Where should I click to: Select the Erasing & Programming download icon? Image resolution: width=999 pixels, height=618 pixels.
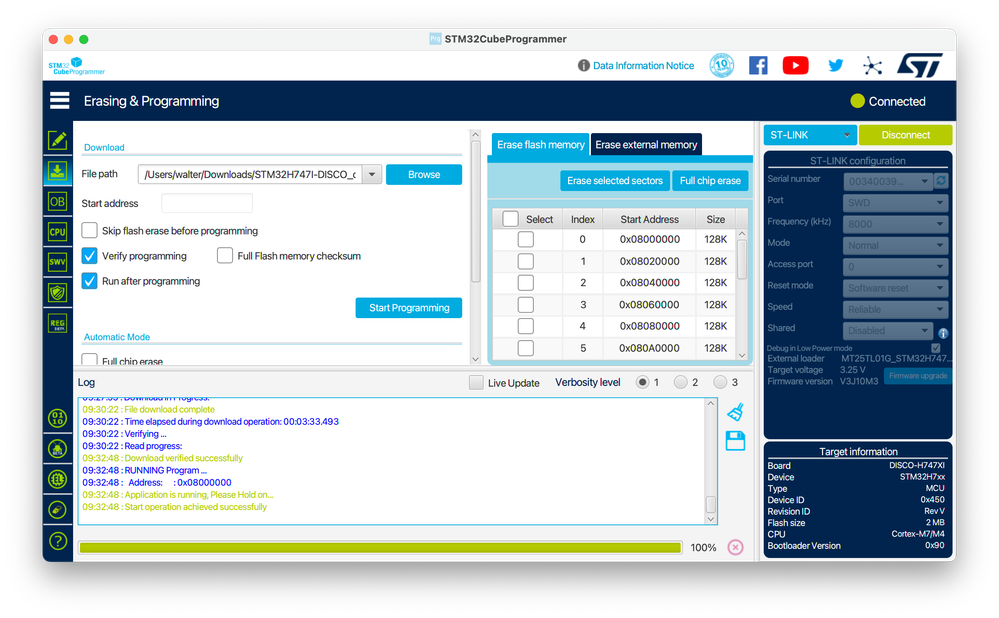tap(57, 171)
